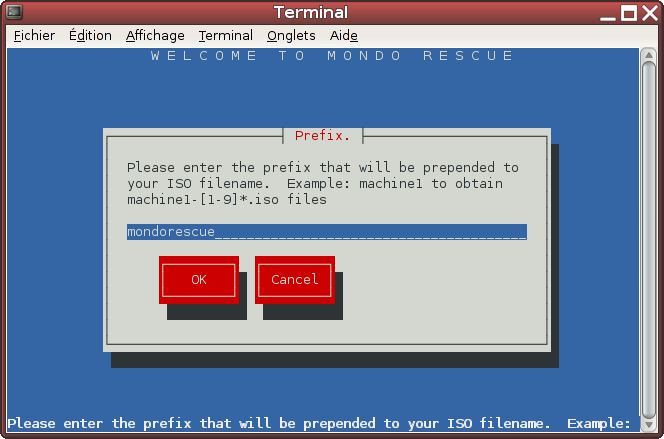Image resolution: width=664 pixels, height=439 pixels.
Task: Open the Terminal menu
Action: click(226, 36)
